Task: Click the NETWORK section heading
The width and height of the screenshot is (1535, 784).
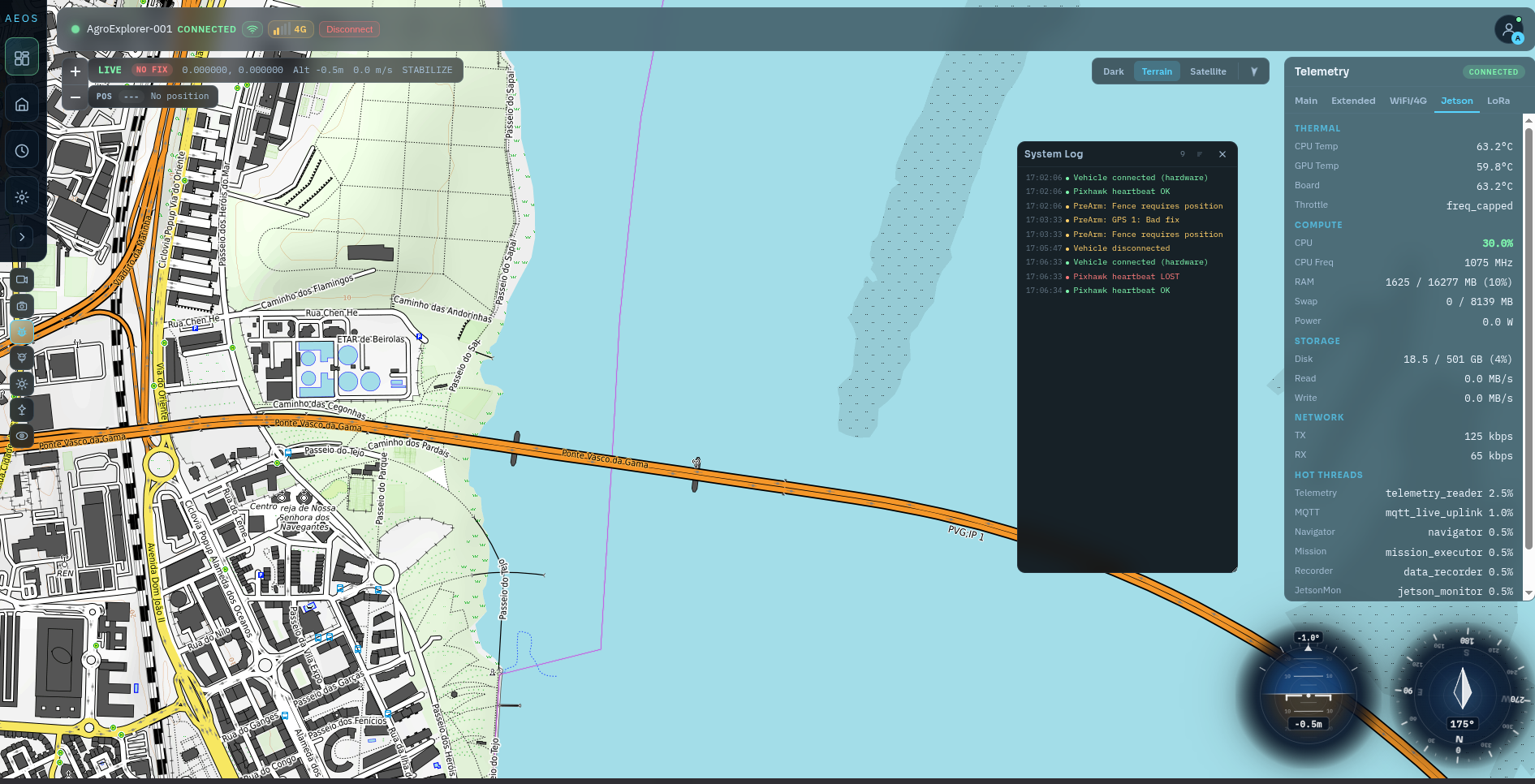Action: [1319, 417]
